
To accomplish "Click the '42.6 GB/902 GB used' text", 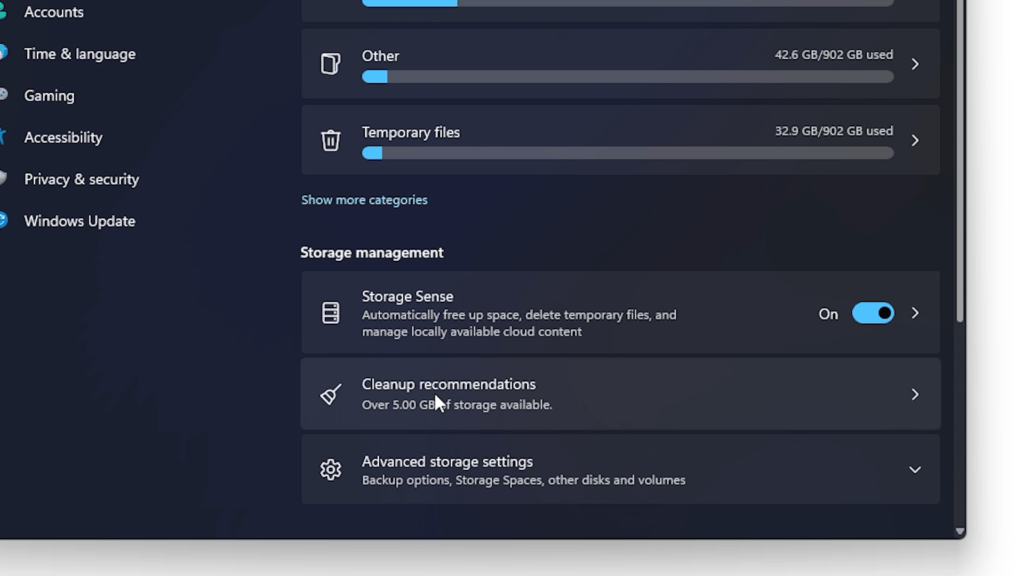I will (x=834, y=55).
